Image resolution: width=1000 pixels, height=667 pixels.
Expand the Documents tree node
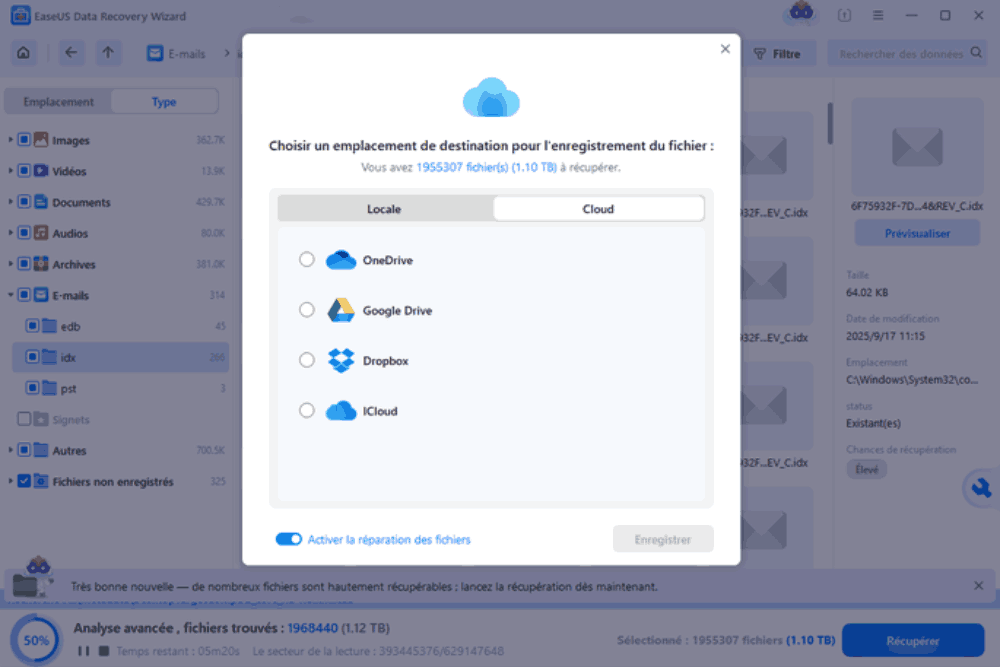(x=10, y=202)
